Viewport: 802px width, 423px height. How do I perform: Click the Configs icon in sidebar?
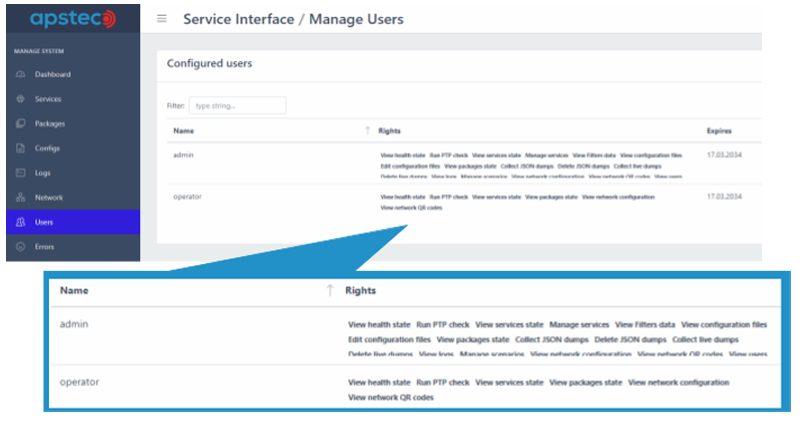tap(21, 148)
